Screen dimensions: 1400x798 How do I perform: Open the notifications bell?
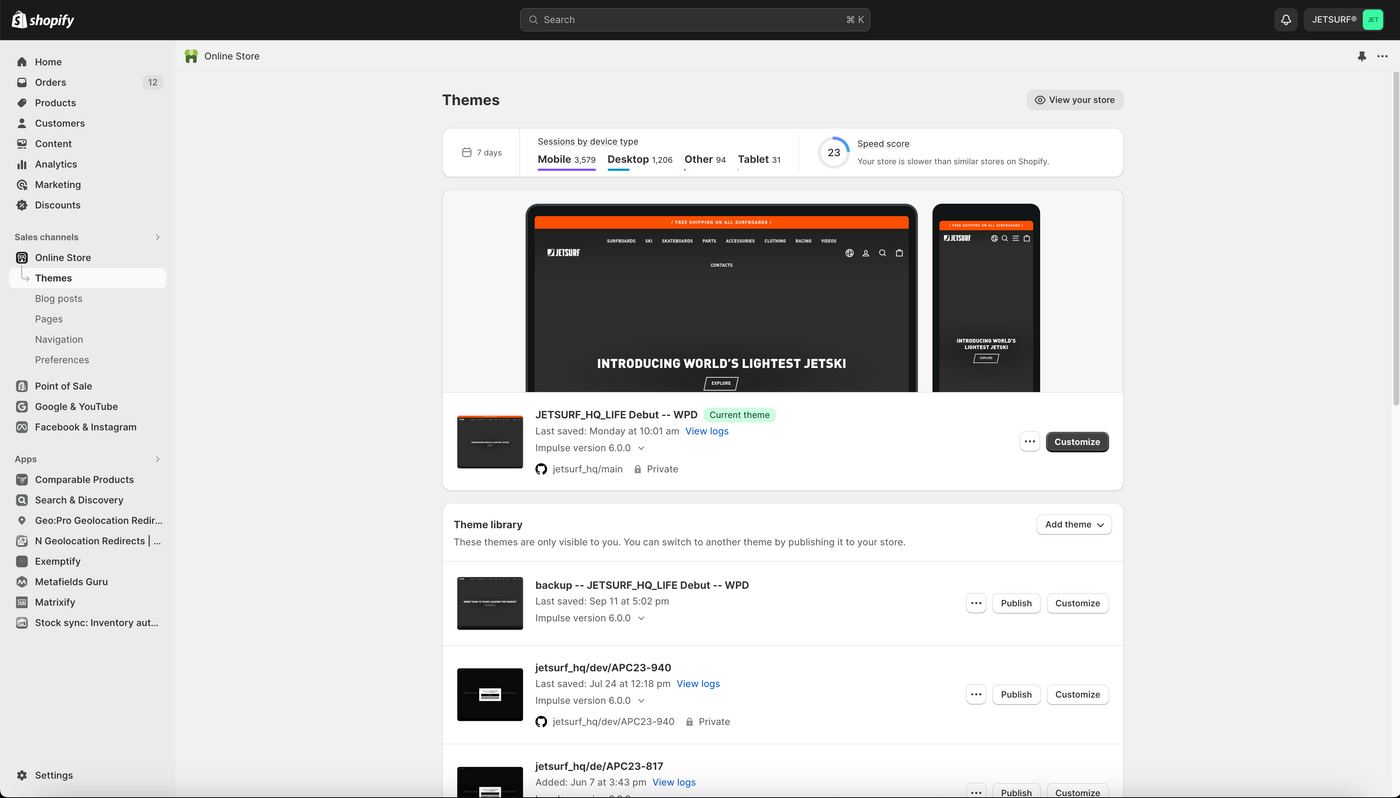point(1286,20)
